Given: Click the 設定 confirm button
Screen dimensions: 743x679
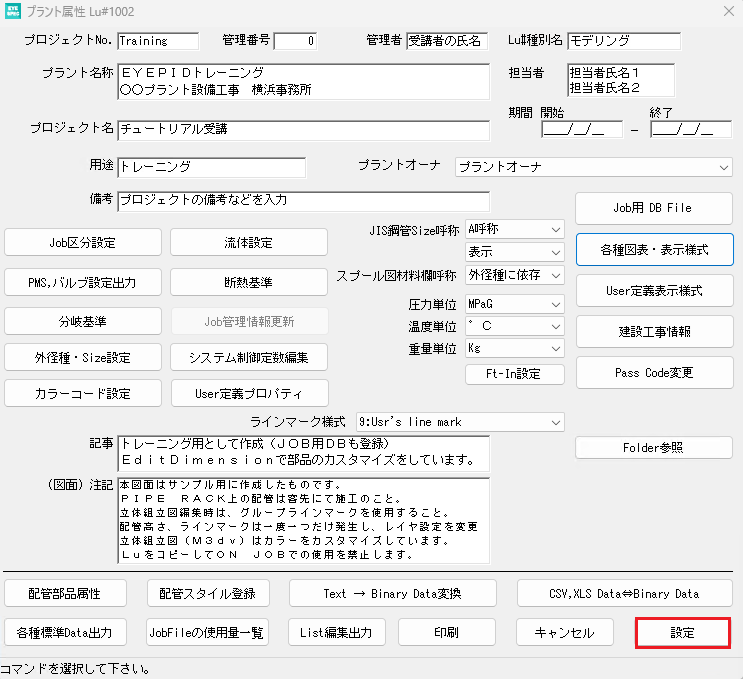Looking at the screenshot, I should [683, 633].
